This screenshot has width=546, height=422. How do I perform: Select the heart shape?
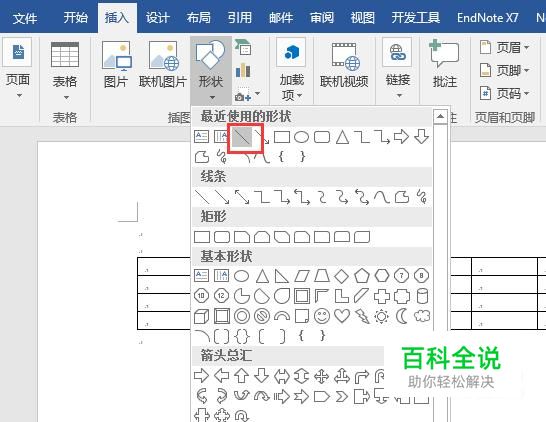(x=342, y=316)
